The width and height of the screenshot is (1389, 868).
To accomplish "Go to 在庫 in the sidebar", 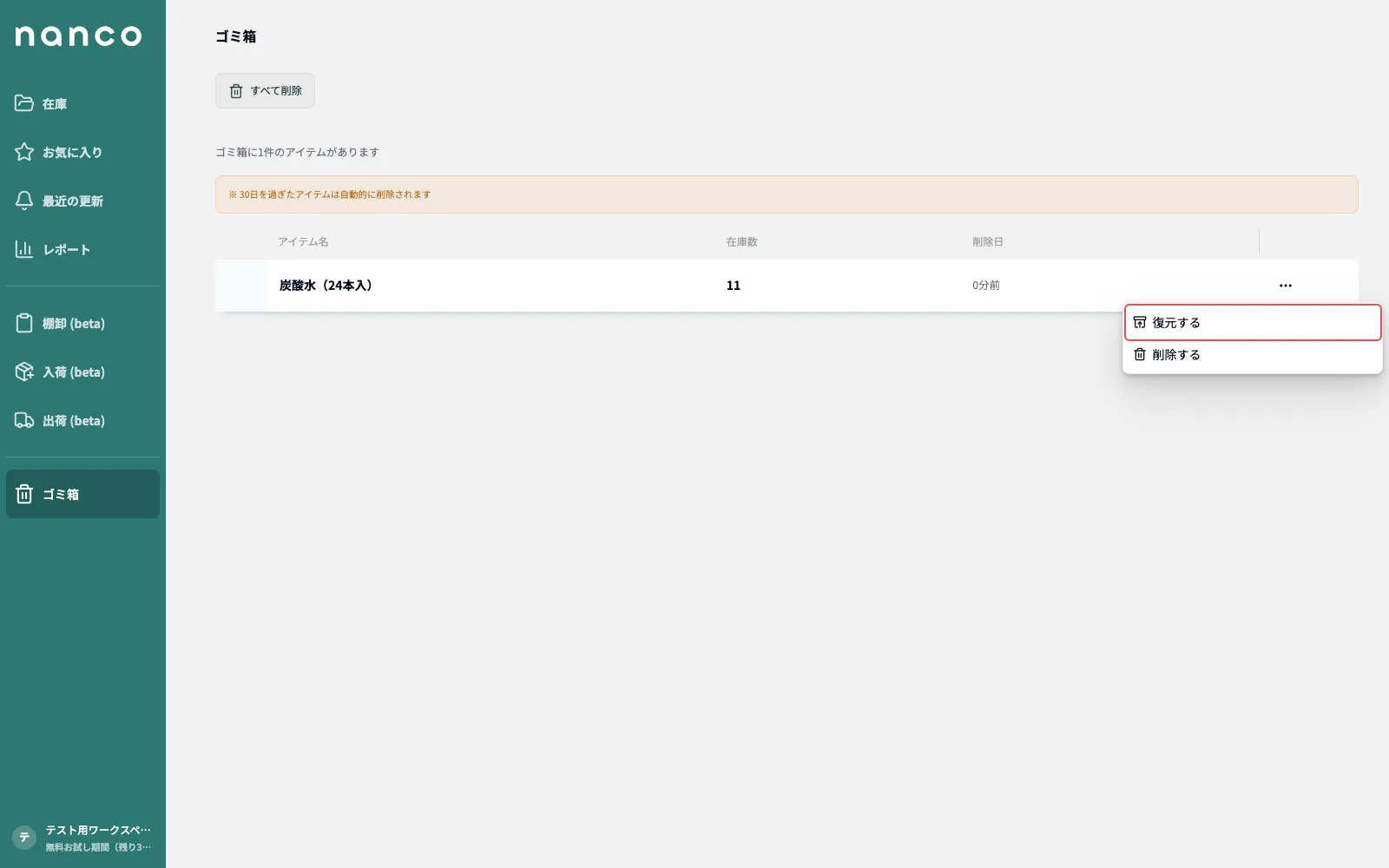I will pos(82,103).
